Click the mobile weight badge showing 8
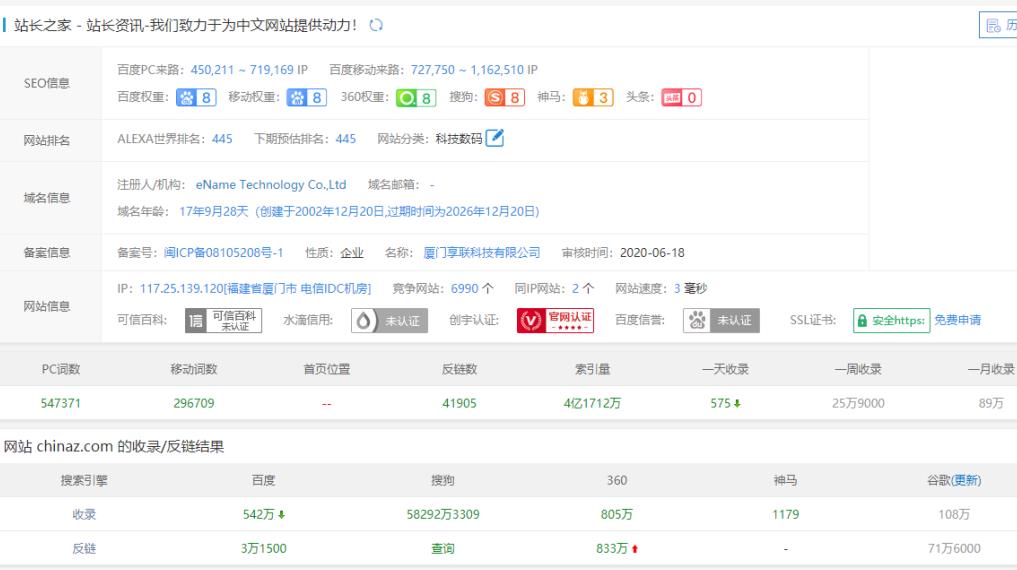The height and width of the screenshot is (570, 1017). (x=307, y=97)
